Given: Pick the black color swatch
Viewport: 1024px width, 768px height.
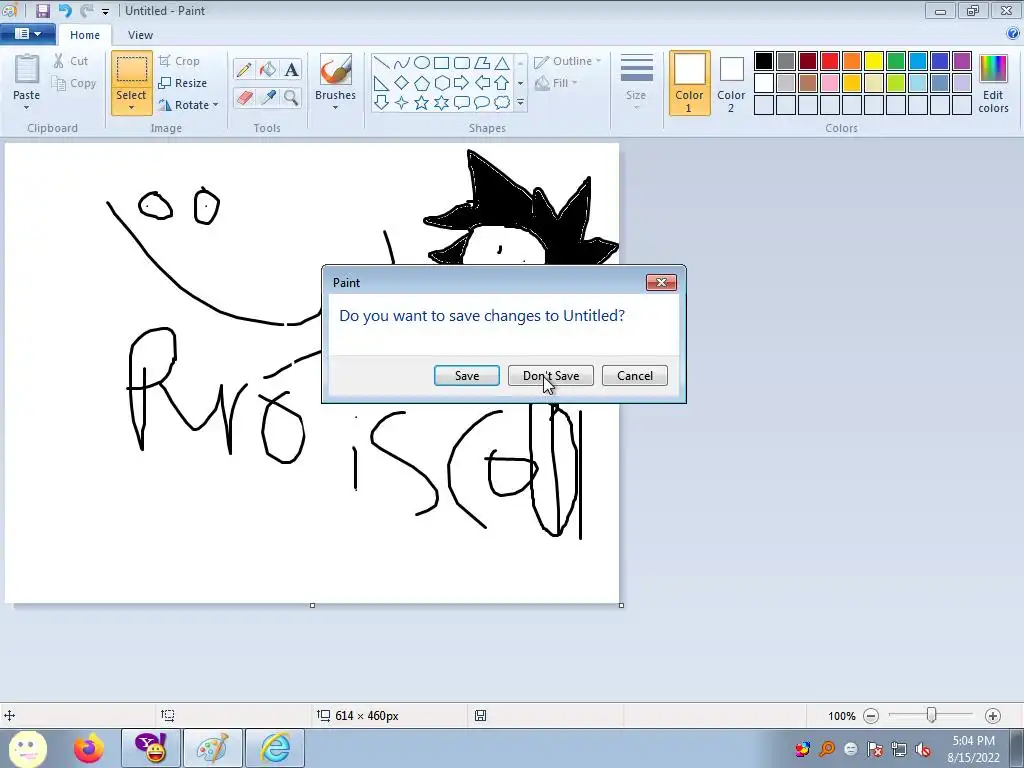Looking at the screenshot, I should point(764,61).
